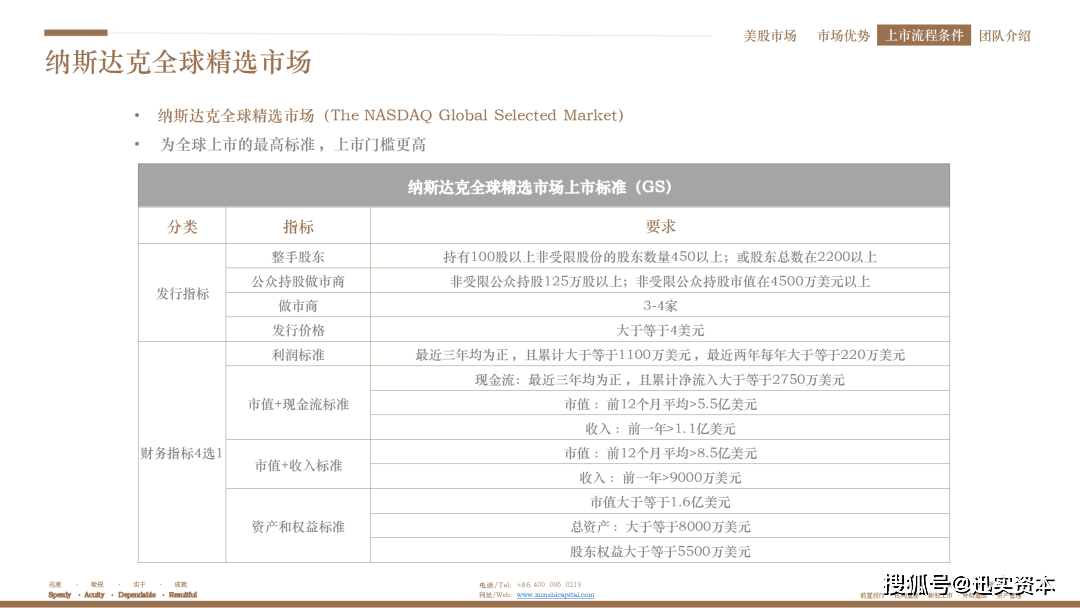Click the cell 收入：前一年>1.1亿美元
The width and height of the screenshot is (1080, 608).
tap(660, 428)
